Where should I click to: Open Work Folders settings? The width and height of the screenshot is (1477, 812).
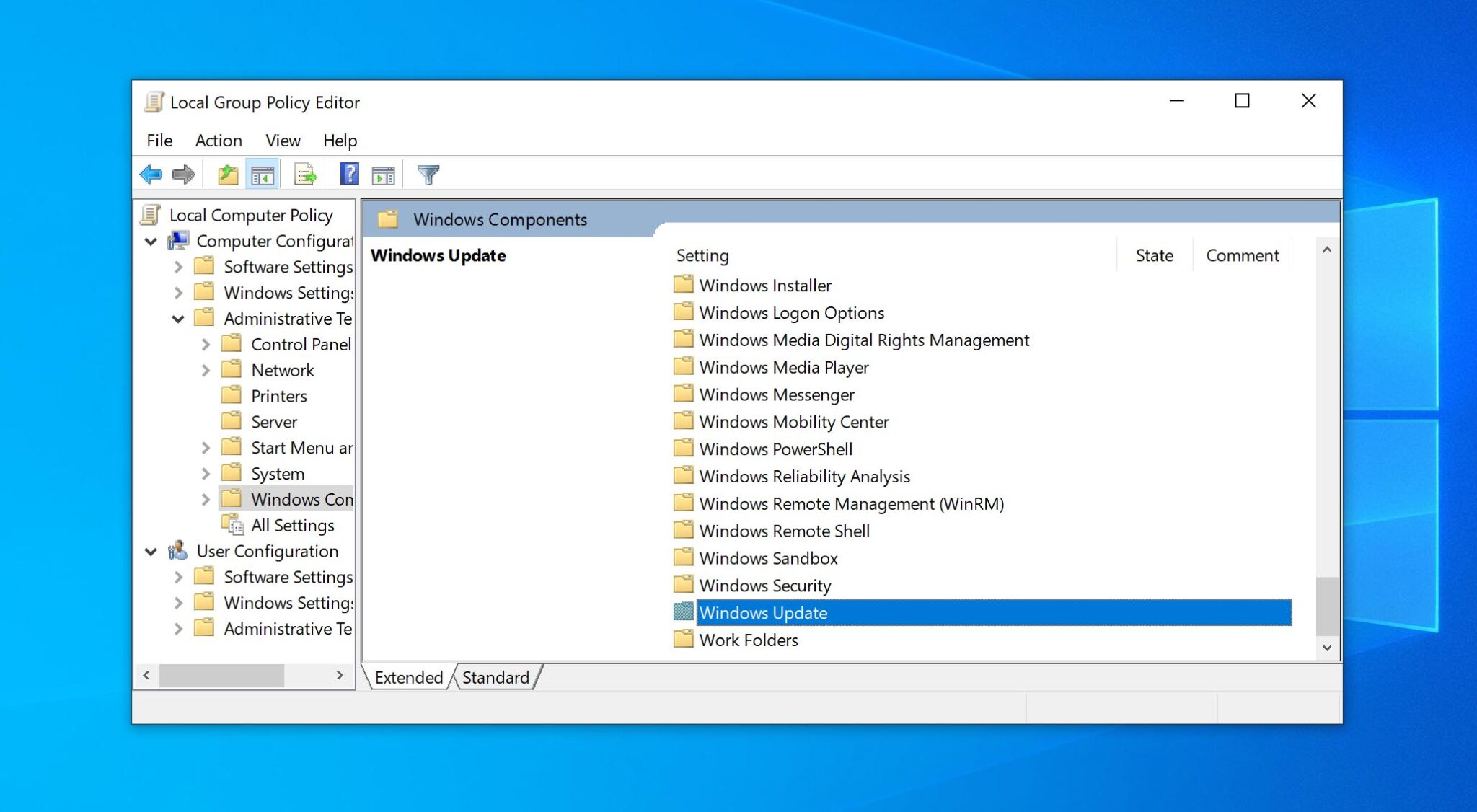(x=748, y=640)
